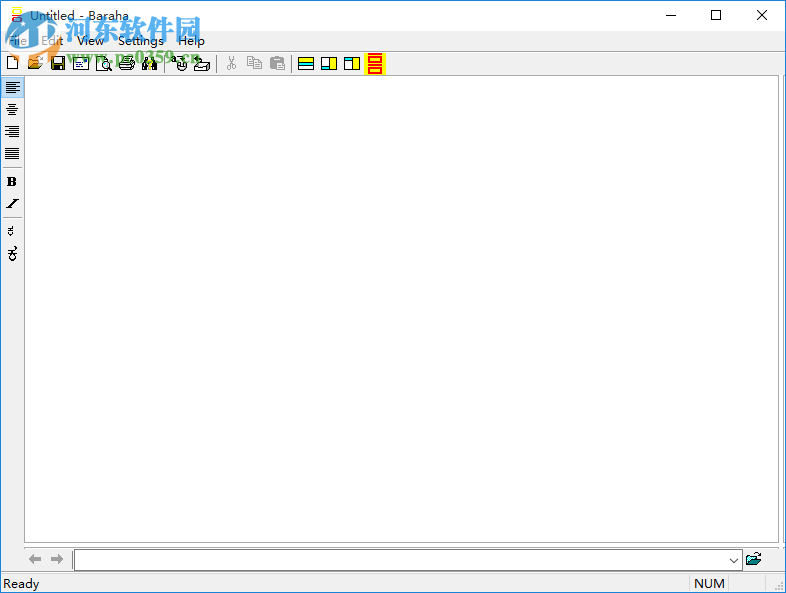This screenshot has height=593, width=786.
Task: Select the layout with yellow right pane, cyan bottom
Action: click(329, 63)
